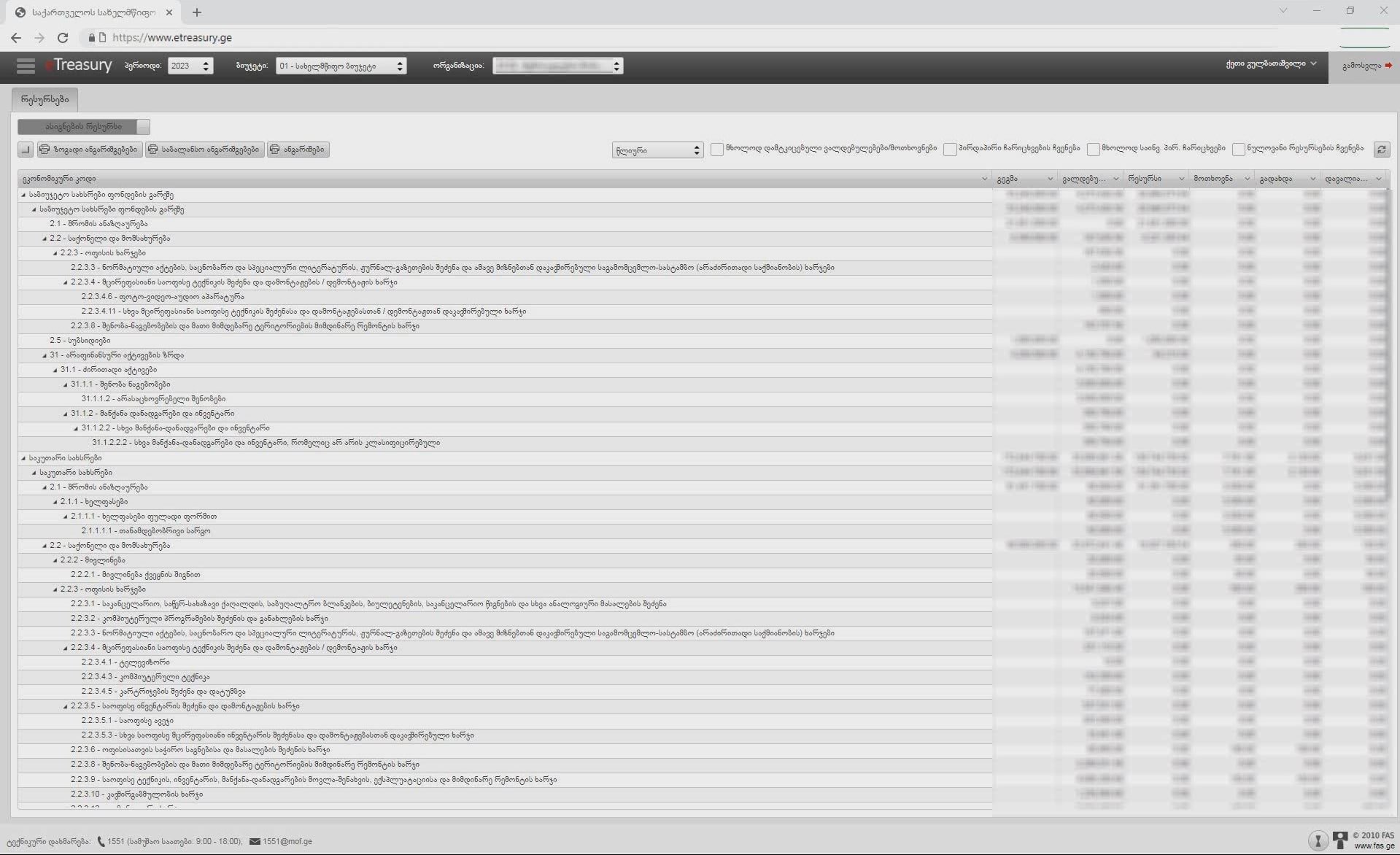Viewport: 1400px width, 855px height.
Task: Click the red გამოსვლა logout arrow
Action: pos(1388,66)
